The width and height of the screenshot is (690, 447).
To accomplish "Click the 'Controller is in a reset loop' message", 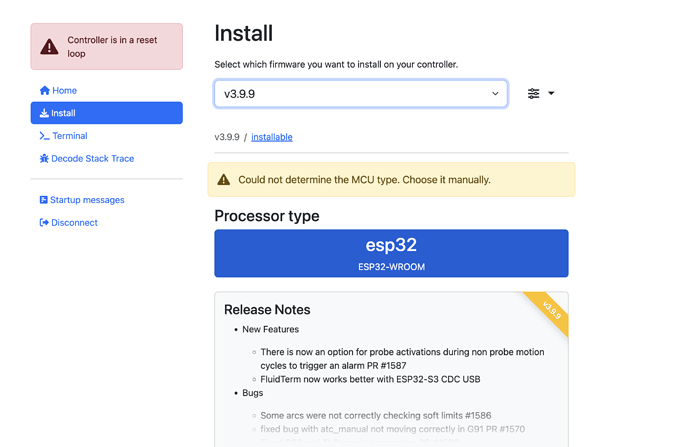I will 112,47.
